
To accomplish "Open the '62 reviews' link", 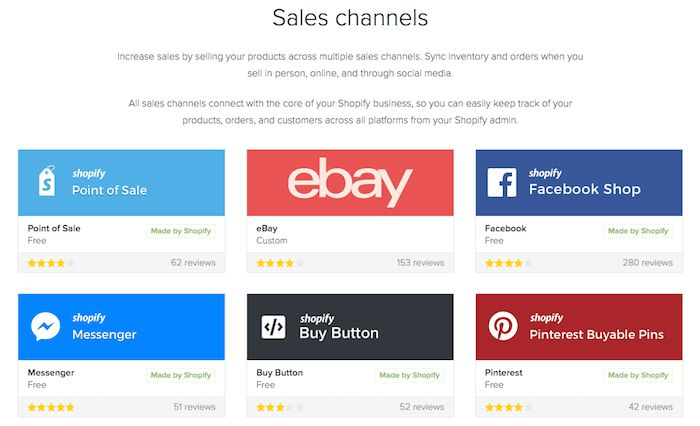I will [x=193, y=263].
